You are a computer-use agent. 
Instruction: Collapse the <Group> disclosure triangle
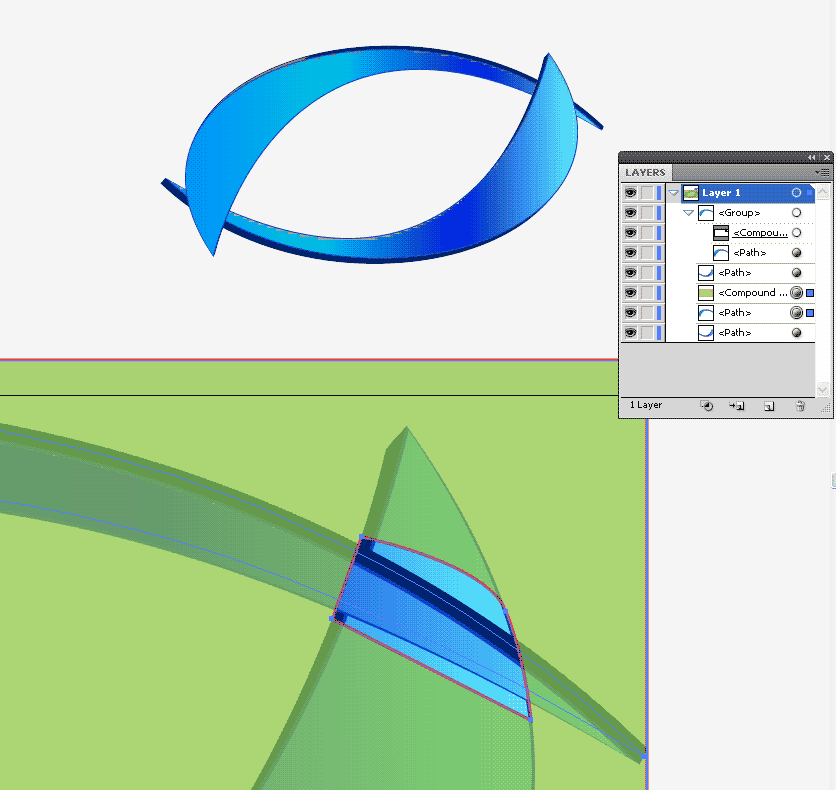688,213
